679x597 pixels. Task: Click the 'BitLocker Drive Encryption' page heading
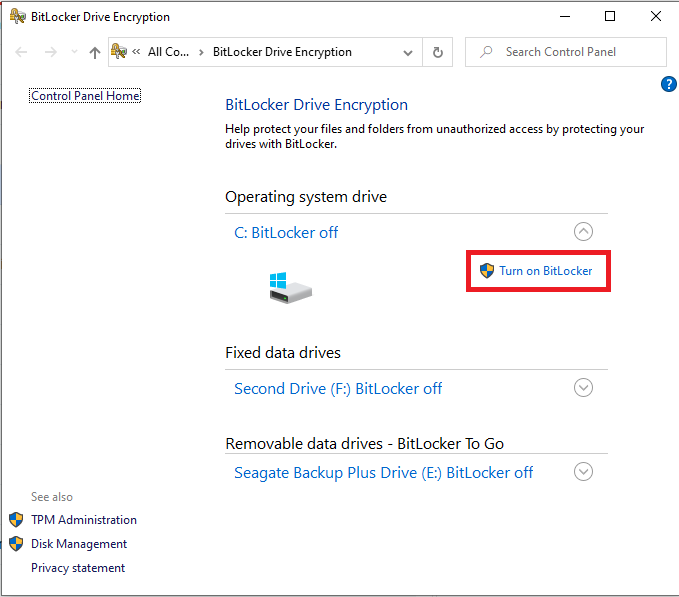[317, 105]
